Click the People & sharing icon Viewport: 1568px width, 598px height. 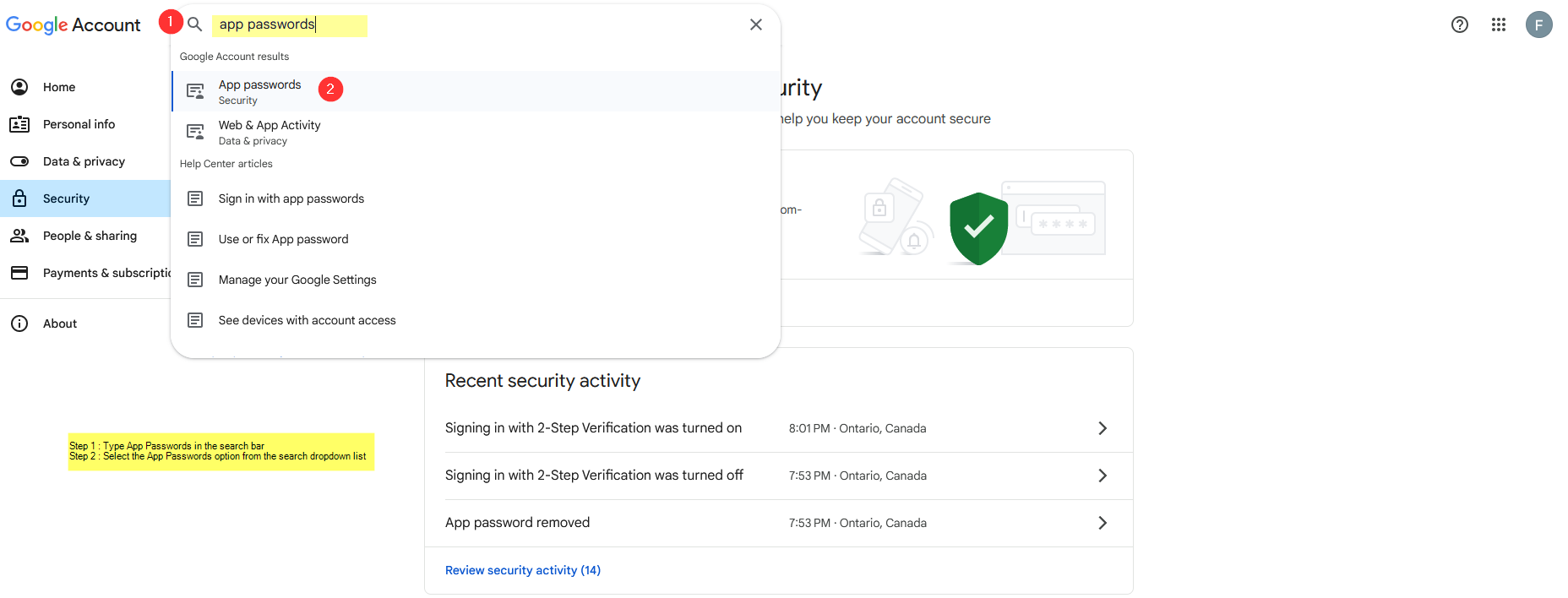point(19,236)
